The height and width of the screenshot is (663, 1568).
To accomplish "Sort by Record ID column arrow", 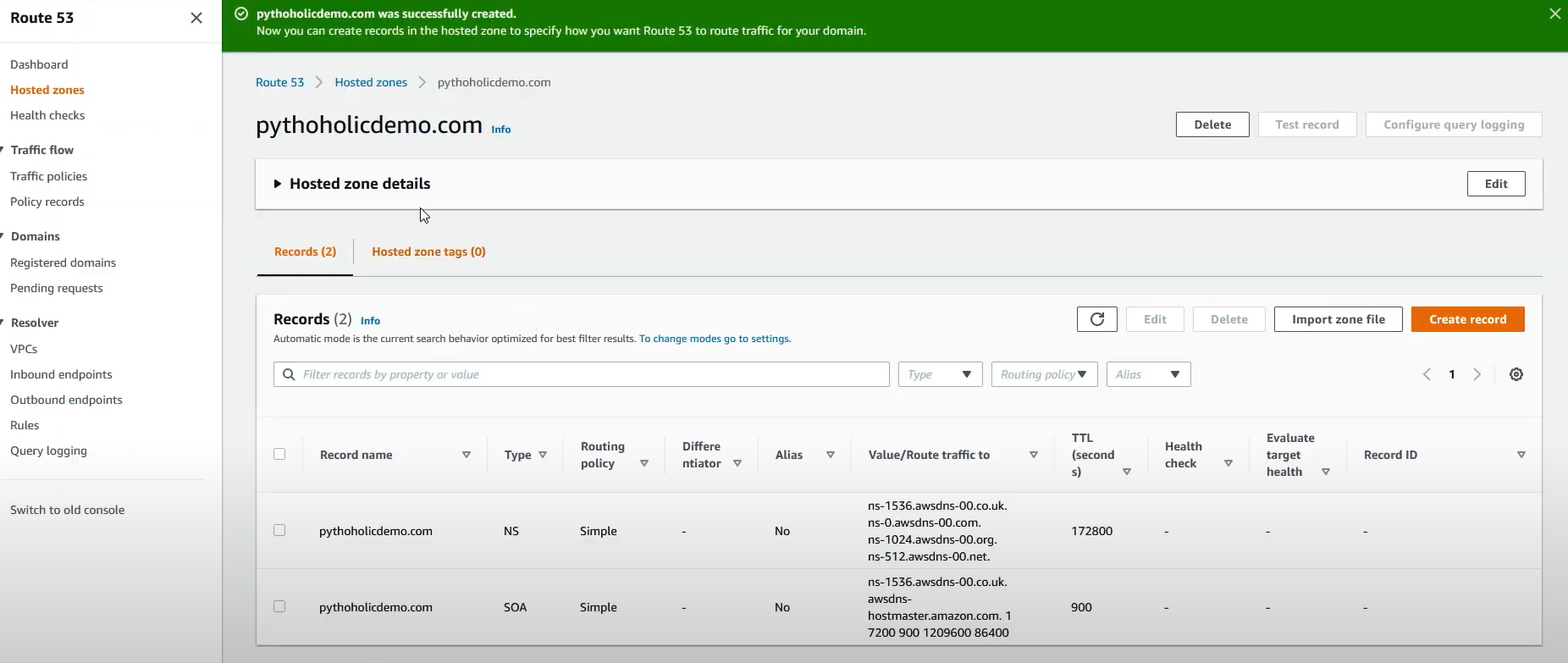I will coord(1521,455).
